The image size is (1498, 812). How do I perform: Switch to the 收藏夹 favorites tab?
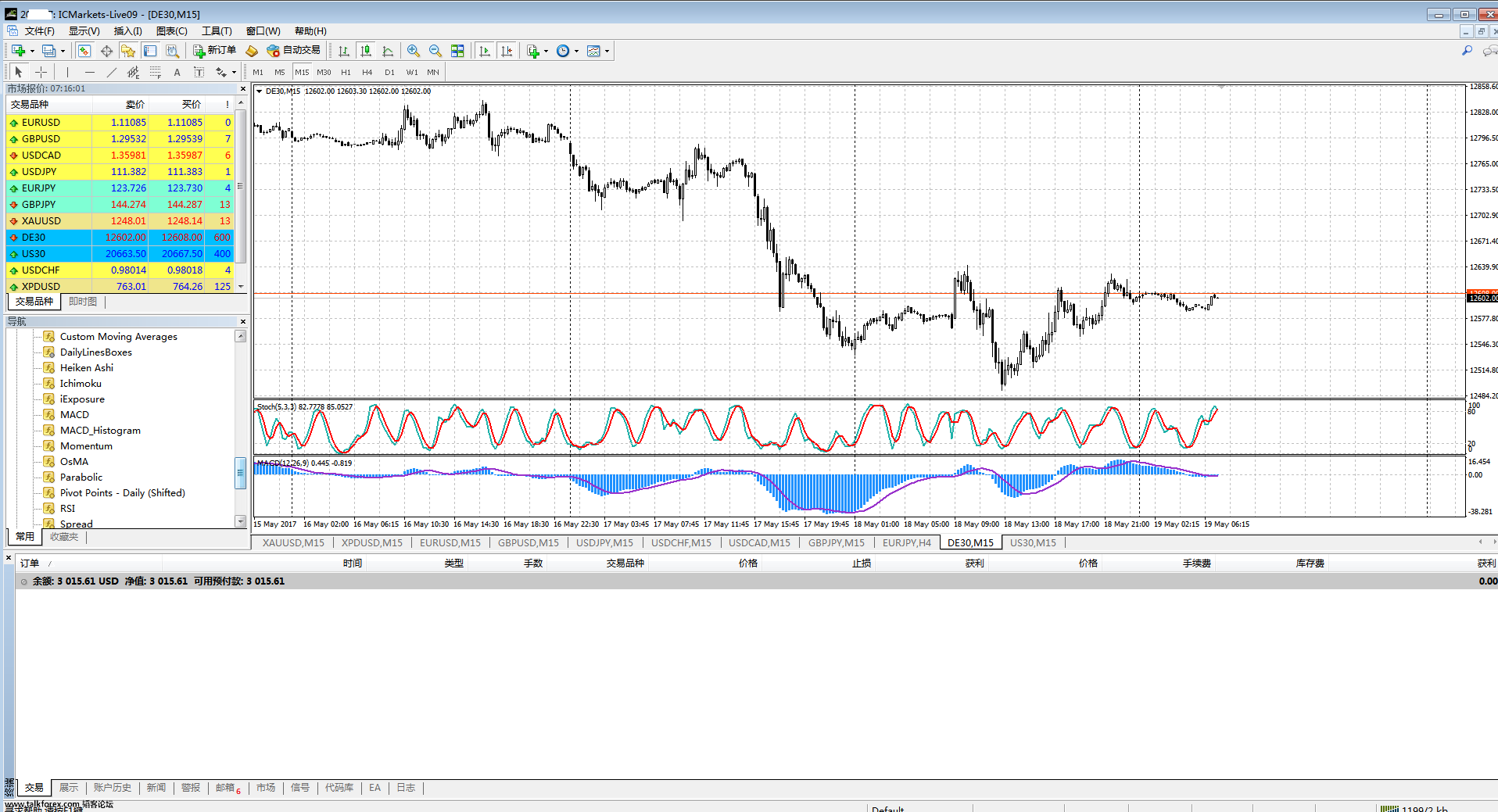(x=64, y=537)
